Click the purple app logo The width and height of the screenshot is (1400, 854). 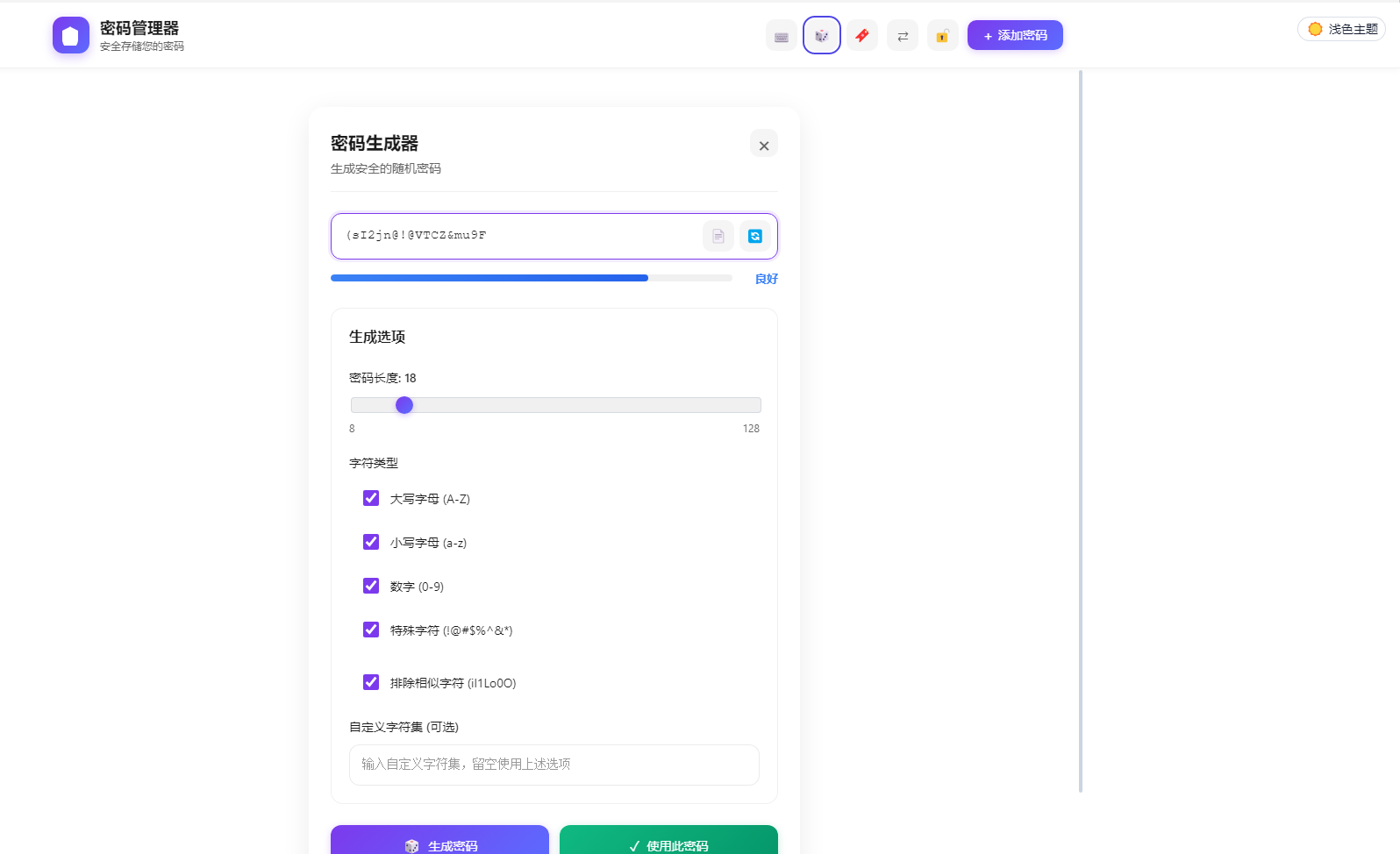(x=71, y=35)
